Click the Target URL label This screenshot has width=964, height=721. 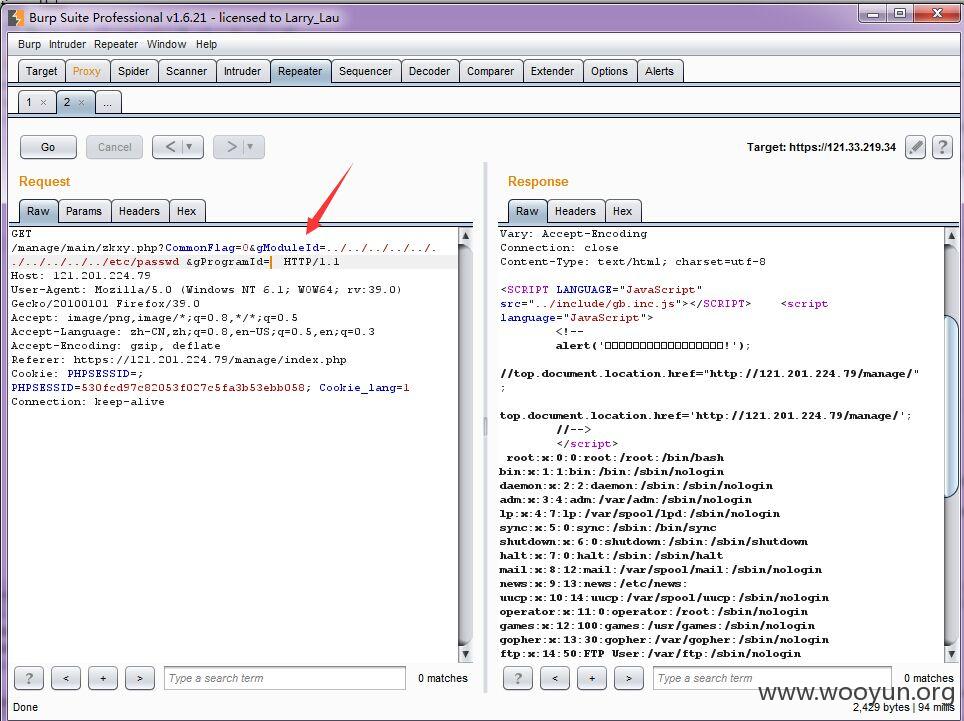[x=821, y=148]
